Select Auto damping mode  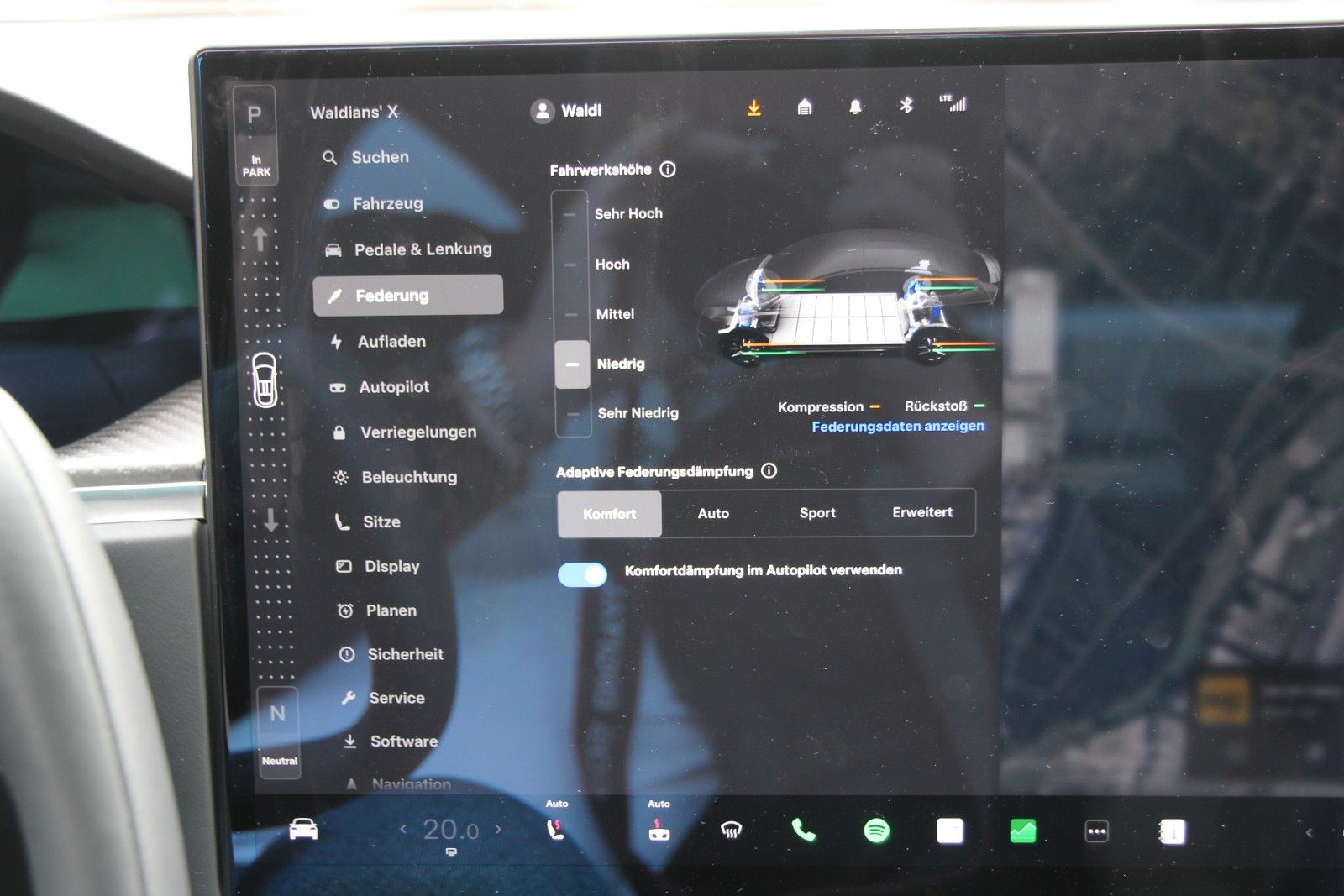click(x=713, y=513)
